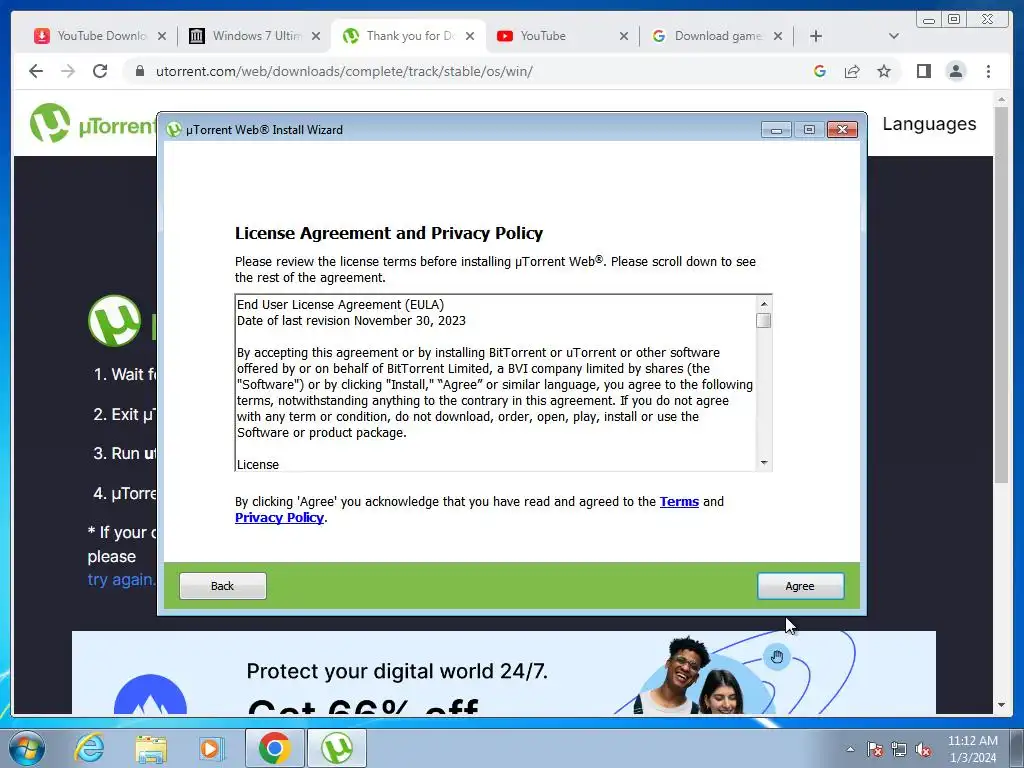The height and width of the screenshot is (768, 1024).
Task: Click the share page icon
Action: (852, 71)
